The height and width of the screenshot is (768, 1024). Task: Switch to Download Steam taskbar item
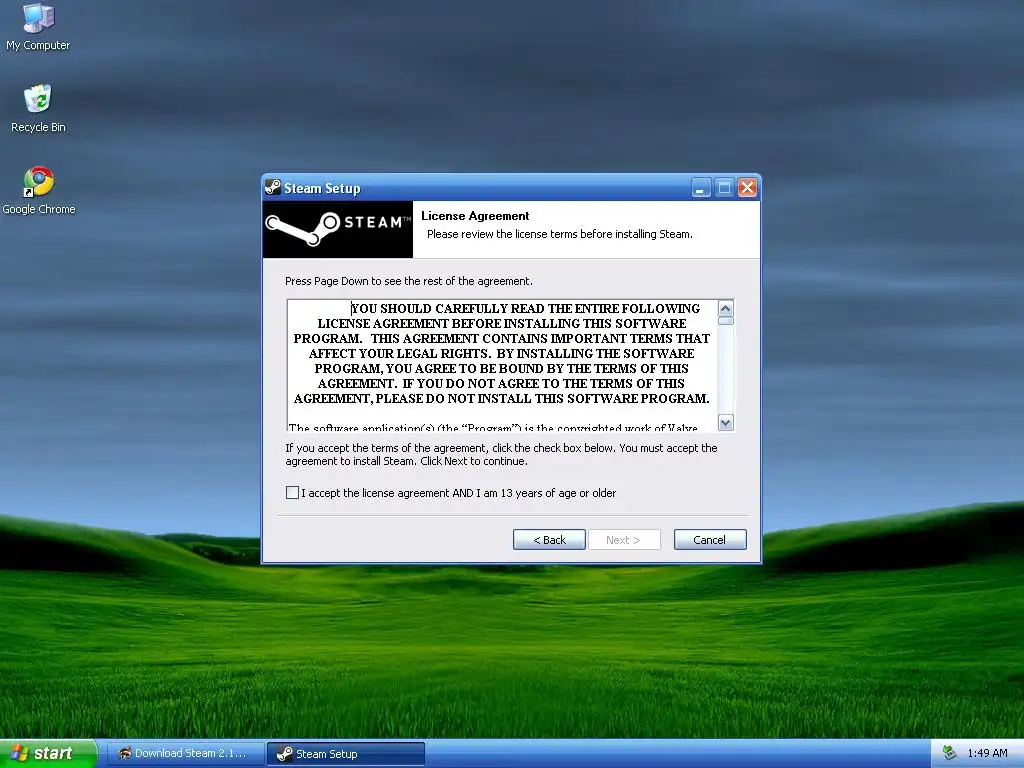185,753
